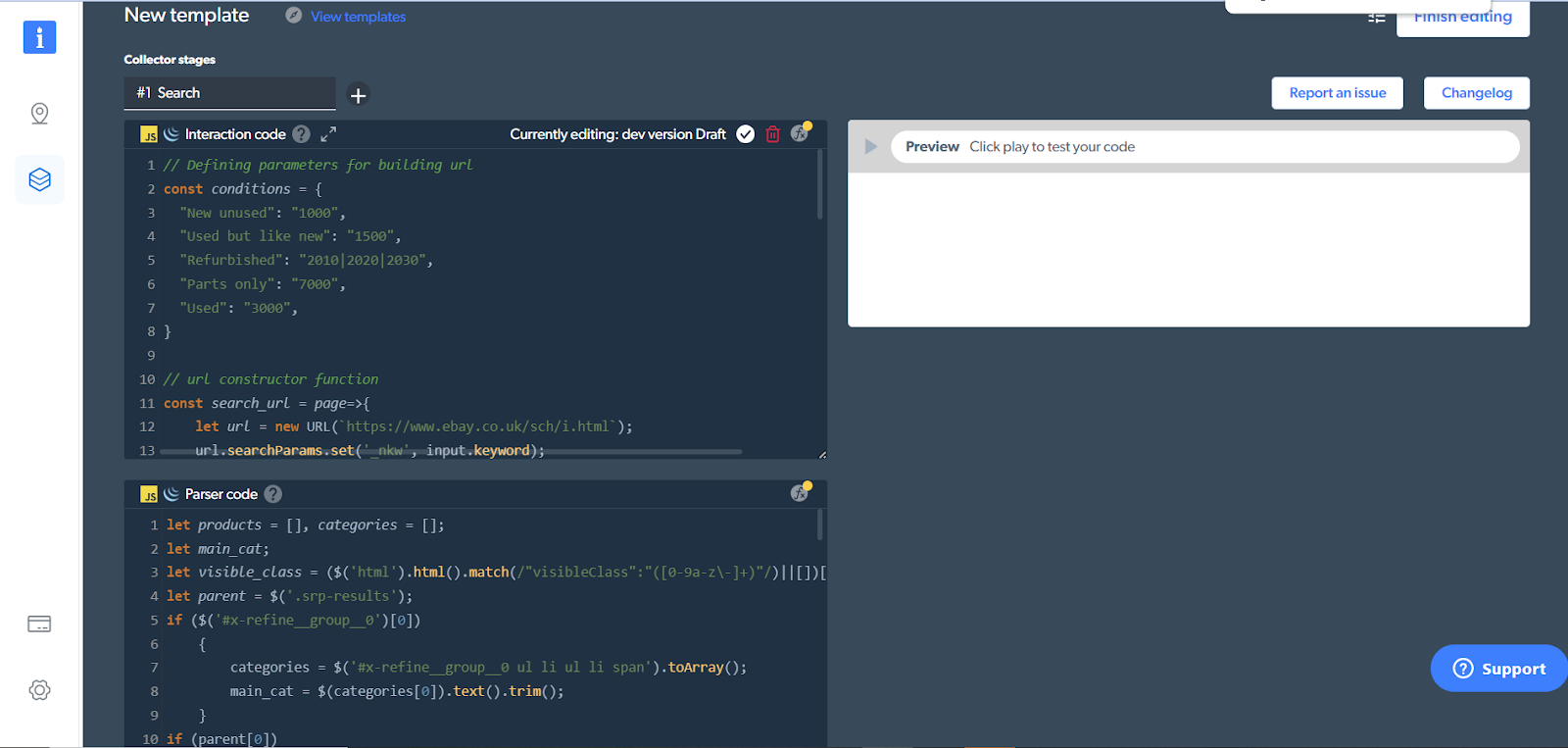This screenshot has width=1568, height=748.
Task: Open the location pin sidebar item
Action: click(39, 114)
